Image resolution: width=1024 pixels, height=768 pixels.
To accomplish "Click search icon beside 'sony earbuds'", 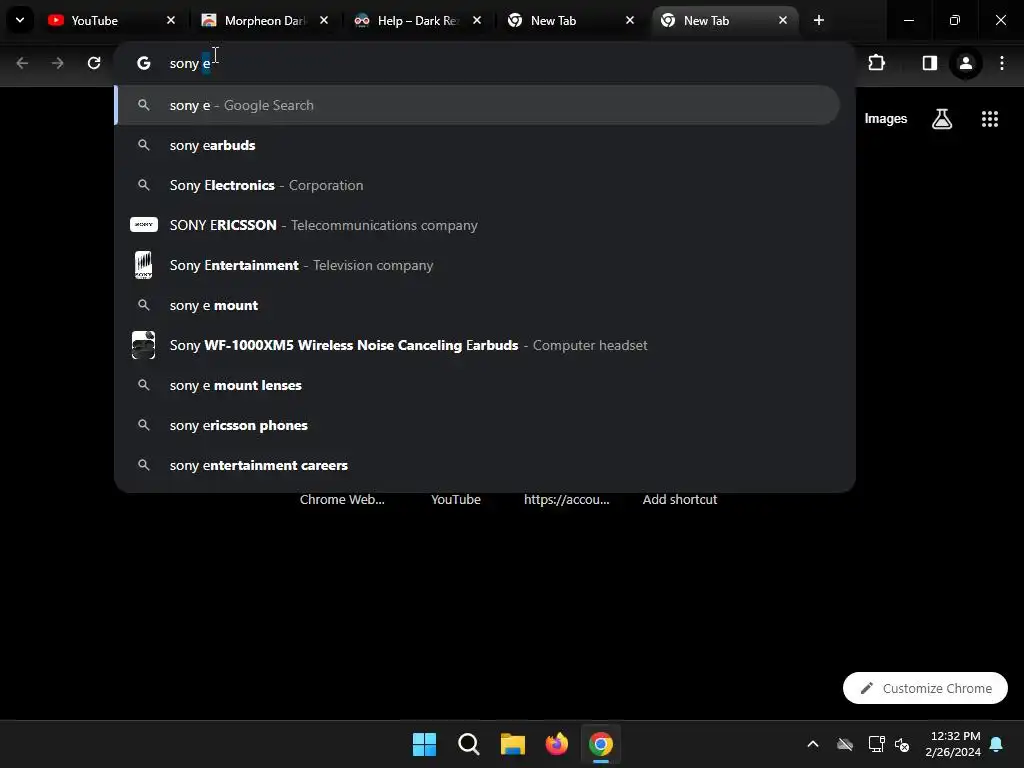I will pos(144,145).
